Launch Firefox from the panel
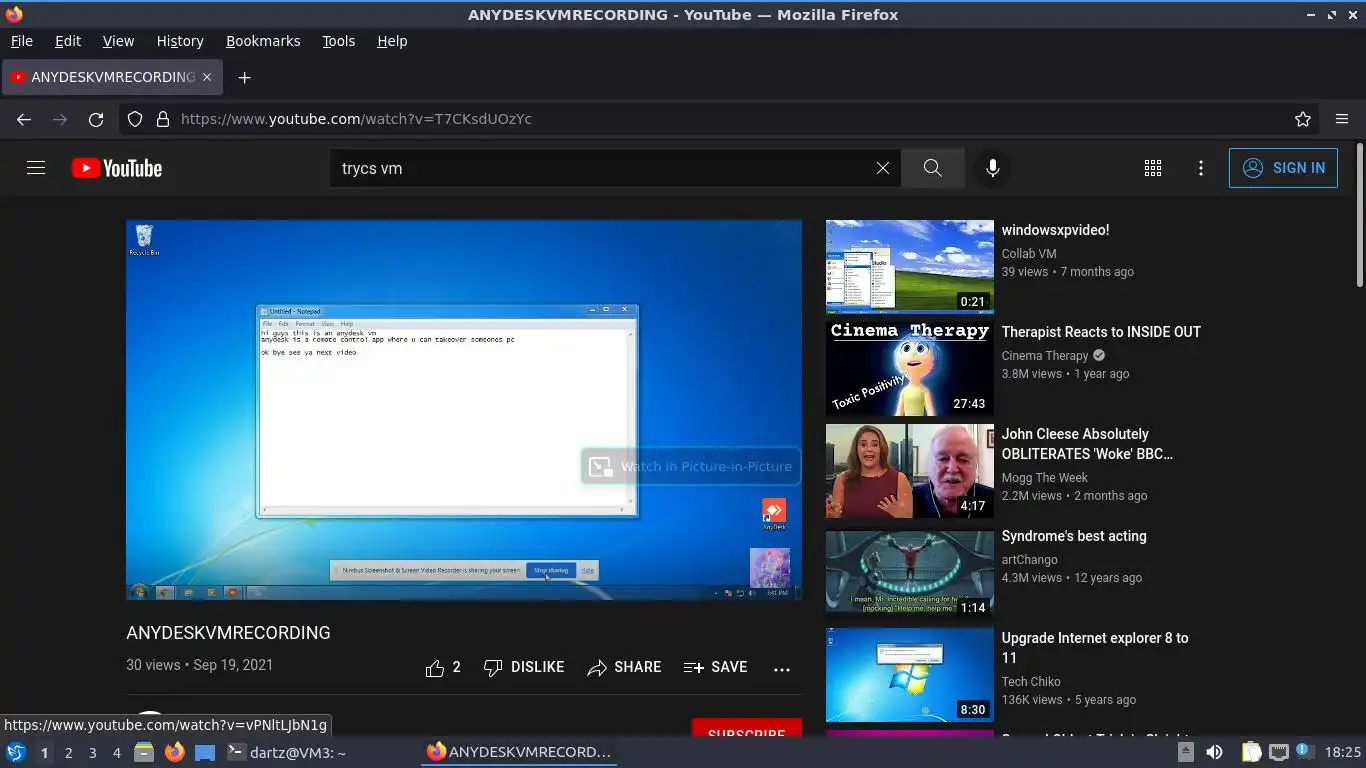 (174, 752)
